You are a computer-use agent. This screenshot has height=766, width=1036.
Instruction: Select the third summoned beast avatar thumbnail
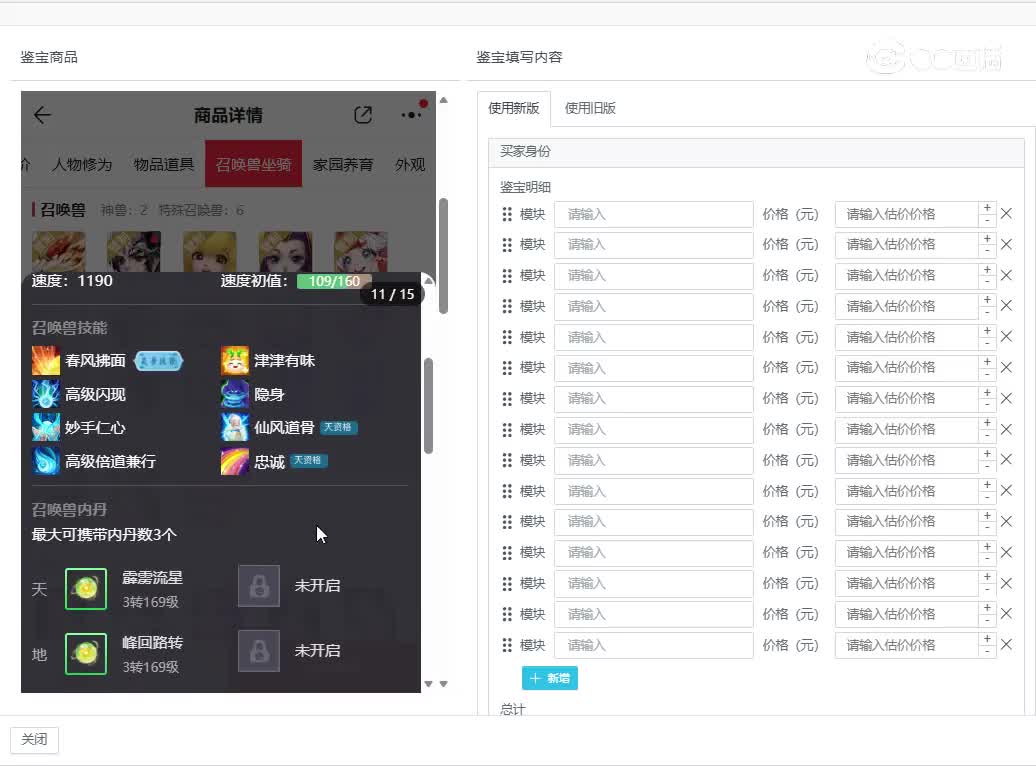coord(210,251)
